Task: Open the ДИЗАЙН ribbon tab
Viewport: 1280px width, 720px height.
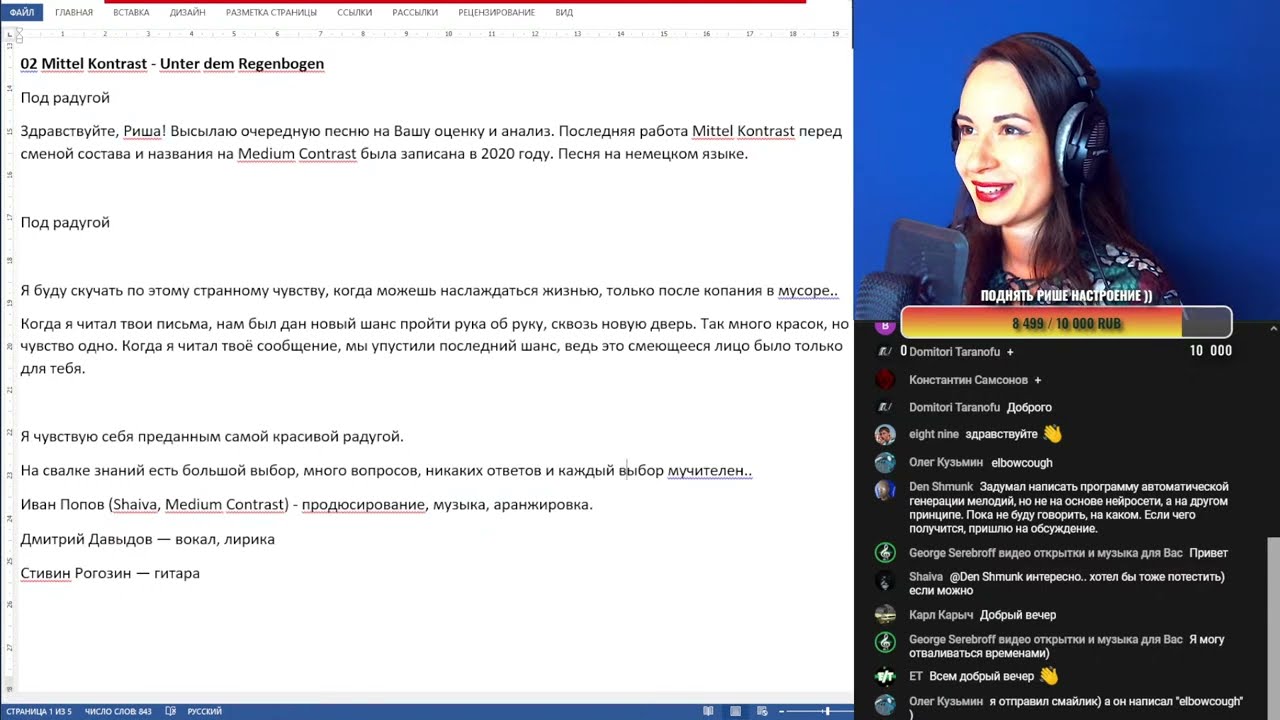Action: point(188,12)
